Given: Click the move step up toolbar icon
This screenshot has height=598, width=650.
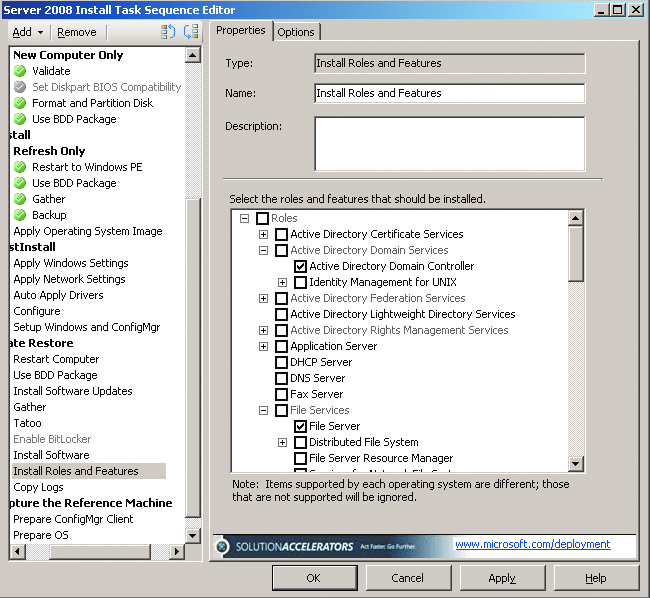Looking at the screenshot, I should pyautogui.click(x=168, y=32).
